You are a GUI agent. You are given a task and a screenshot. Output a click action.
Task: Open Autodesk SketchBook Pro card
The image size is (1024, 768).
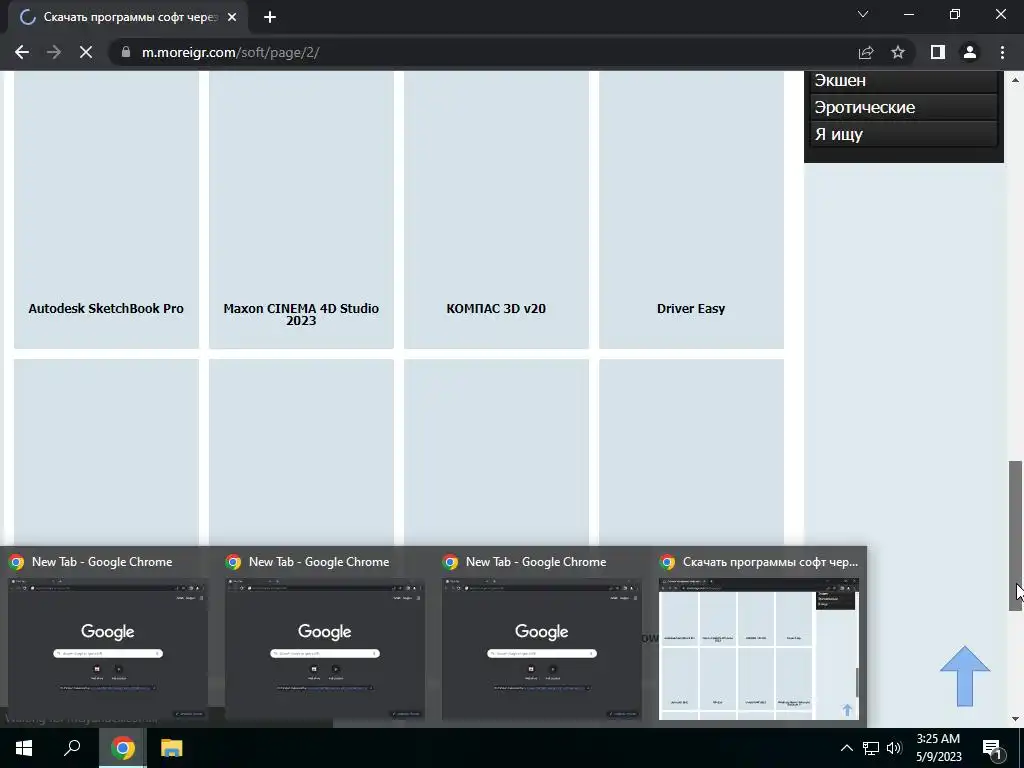click(x=106, y=210)
